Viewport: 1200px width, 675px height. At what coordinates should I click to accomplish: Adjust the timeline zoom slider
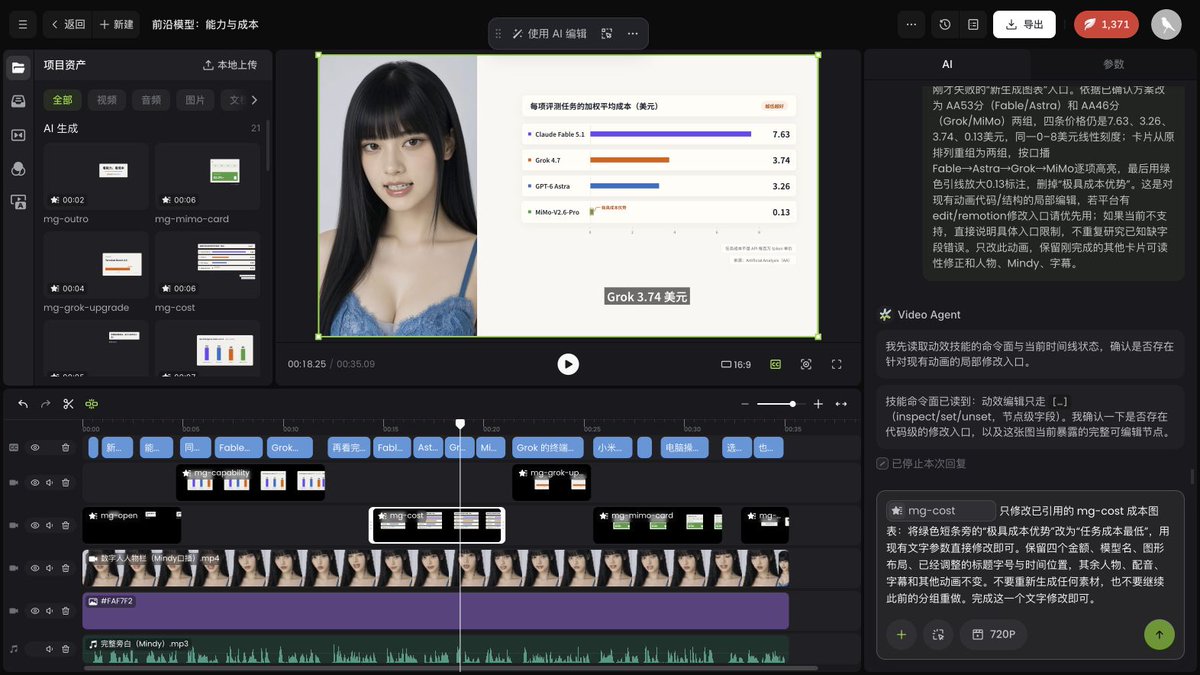point(778,404)
